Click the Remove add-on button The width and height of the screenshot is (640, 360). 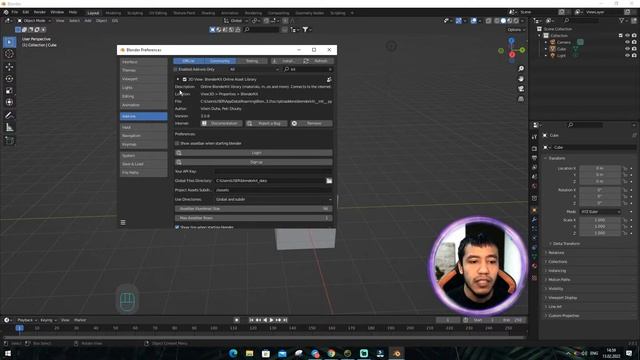coord(311,123)
